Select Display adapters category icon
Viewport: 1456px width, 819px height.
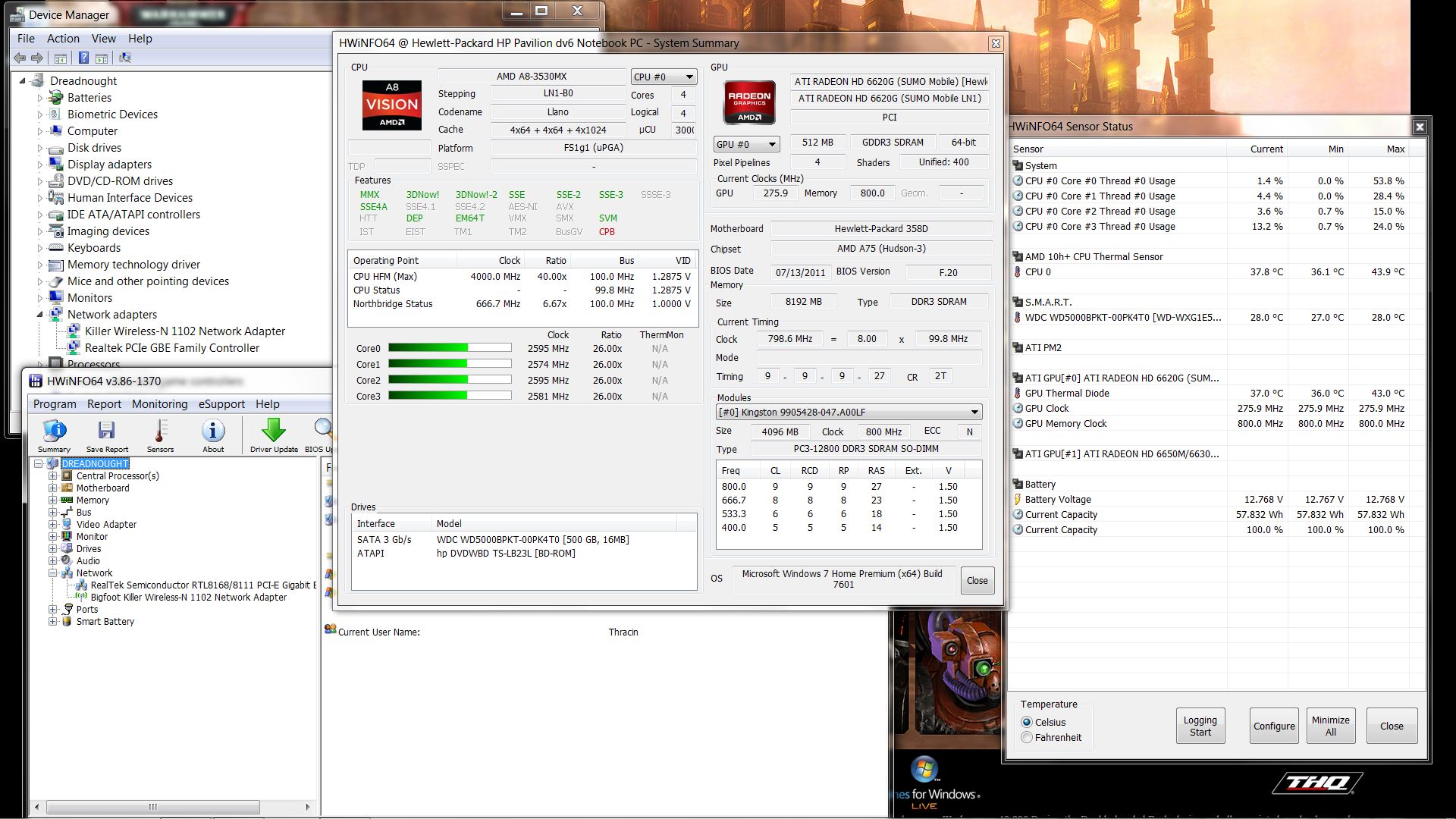tap(55, 165)
